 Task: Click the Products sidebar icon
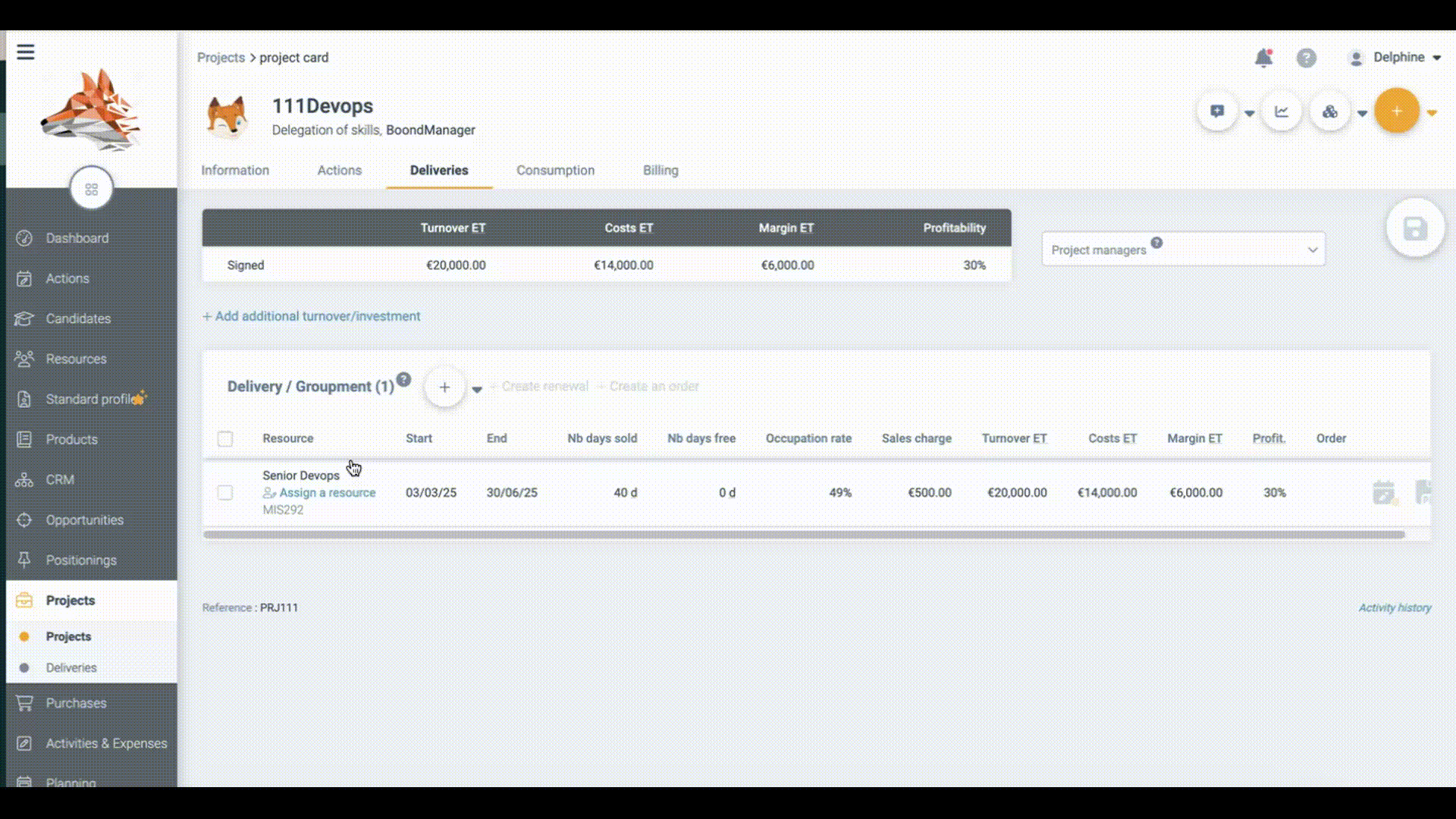click(24, 439)
